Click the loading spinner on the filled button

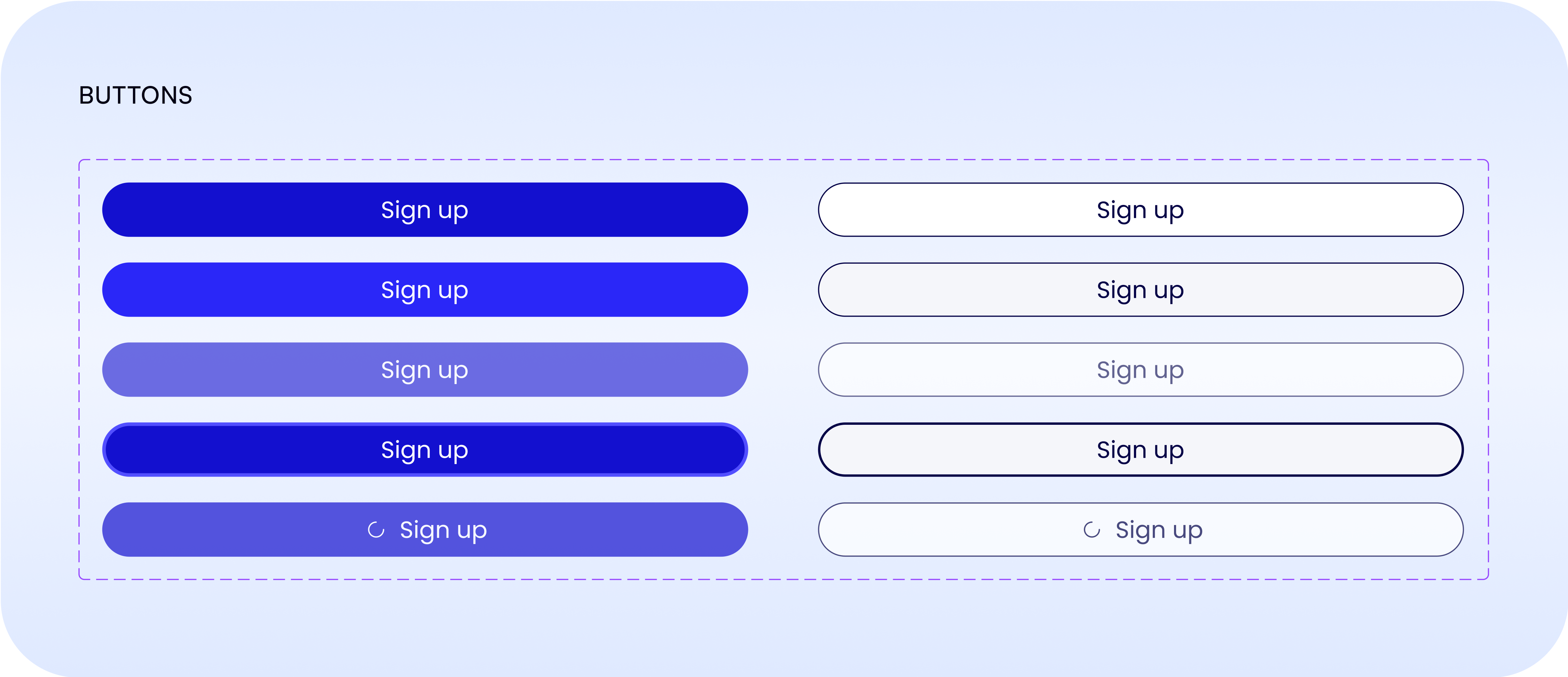376,530
